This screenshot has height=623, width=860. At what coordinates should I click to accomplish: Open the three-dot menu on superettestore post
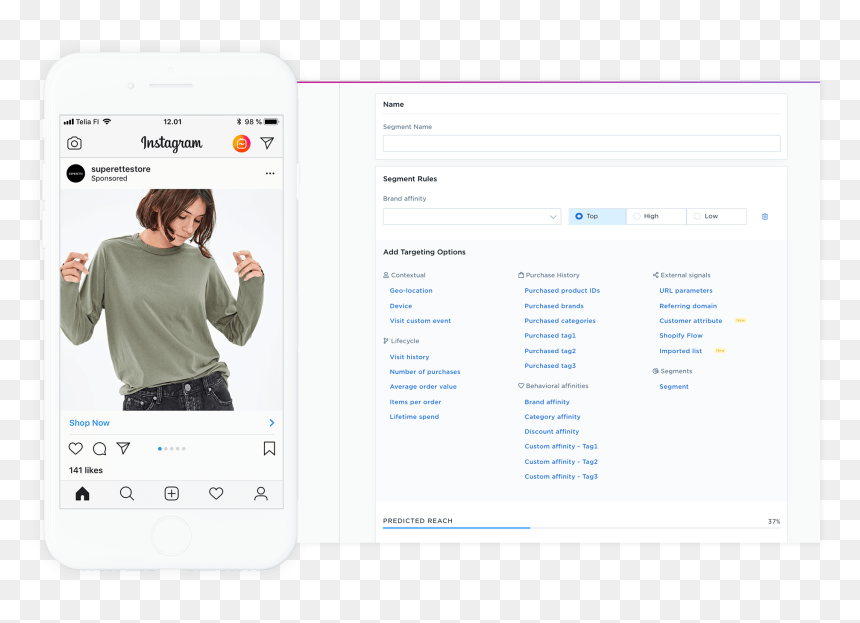(270, 173)
